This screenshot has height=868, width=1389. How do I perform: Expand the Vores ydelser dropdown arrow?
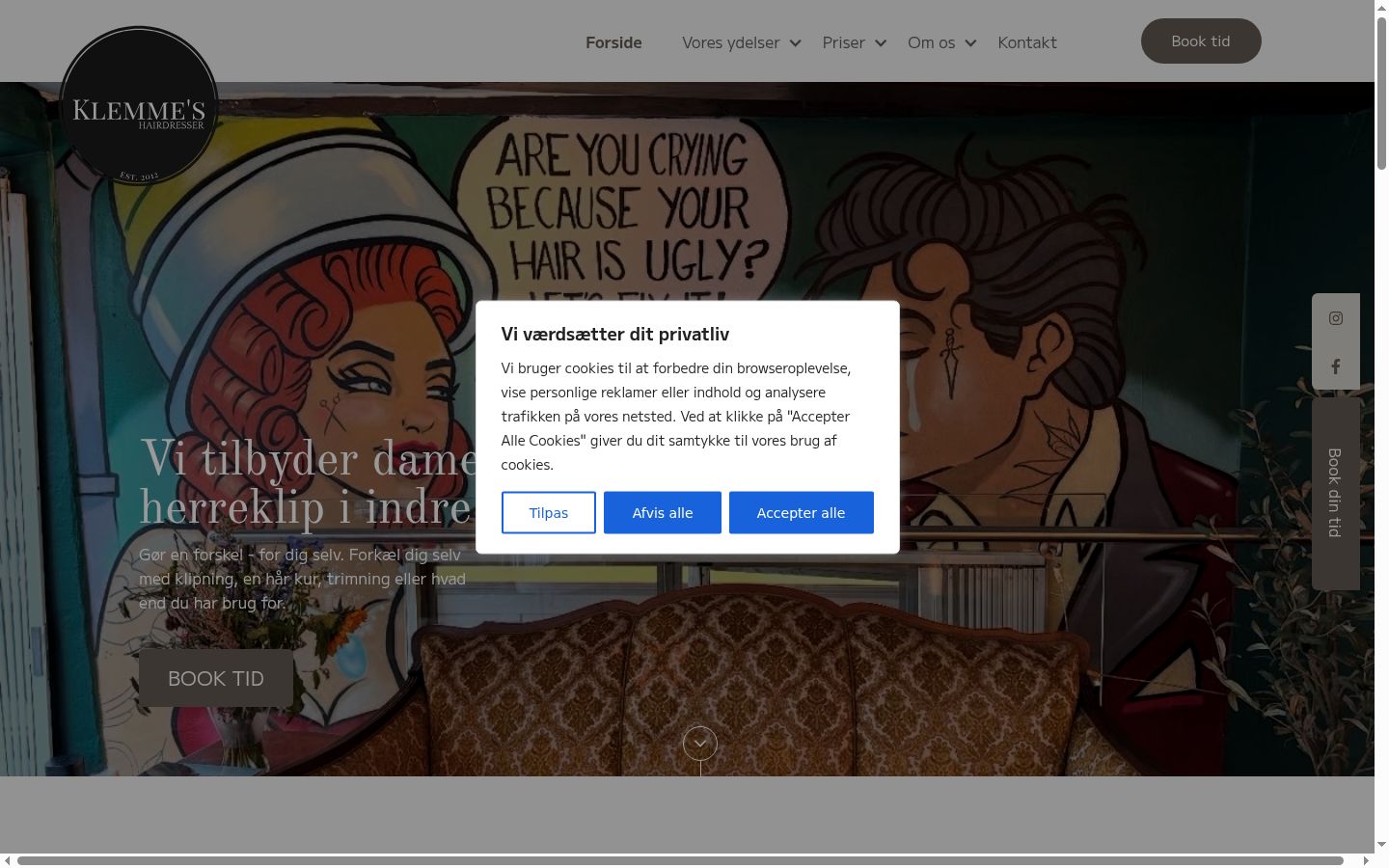click(795, 43)
